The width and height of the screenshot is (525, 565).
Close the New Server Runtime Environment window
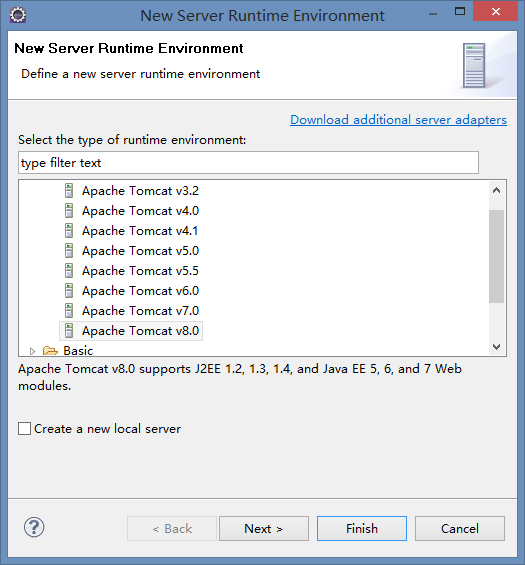(495, 12)
